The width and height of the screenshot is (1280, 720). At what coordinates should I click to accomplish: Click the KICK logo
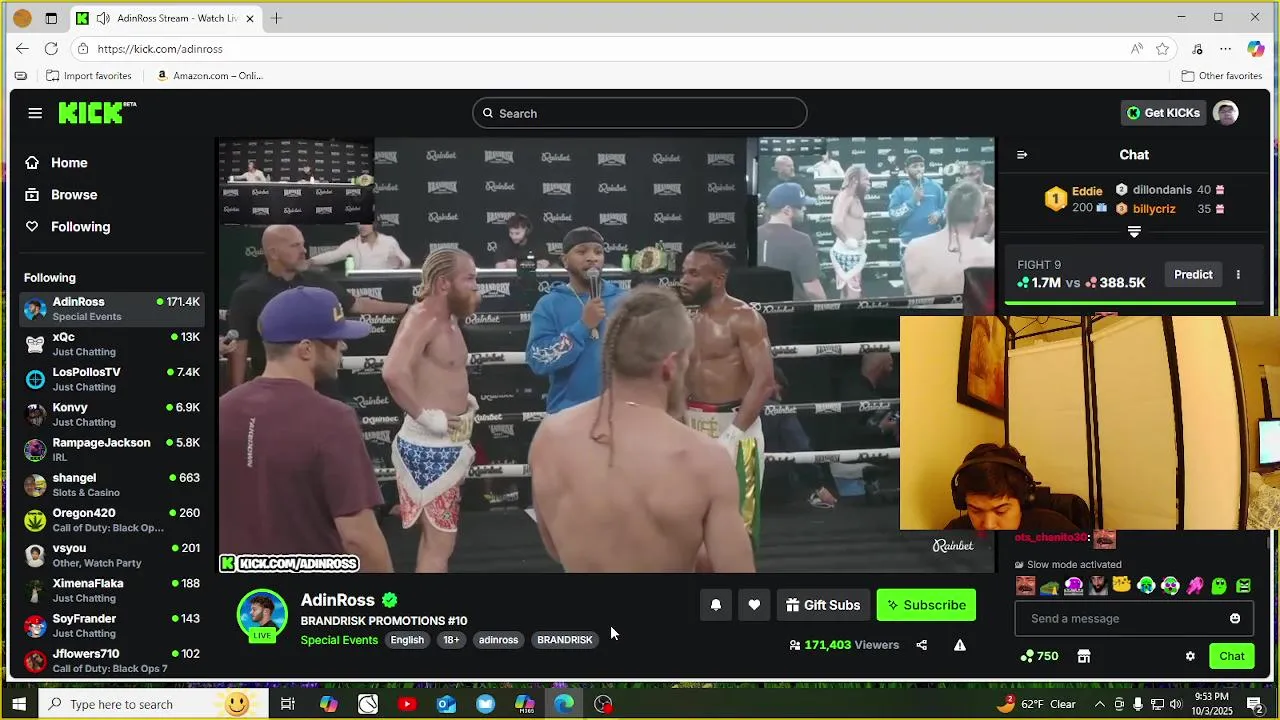(x=96, y=113)
